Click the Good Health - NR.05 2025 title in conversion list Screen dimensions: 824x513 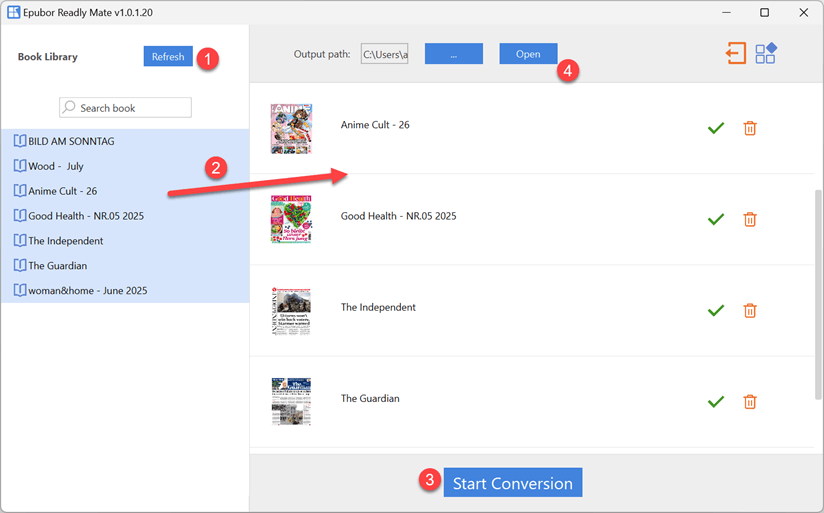tap(398, 216)
